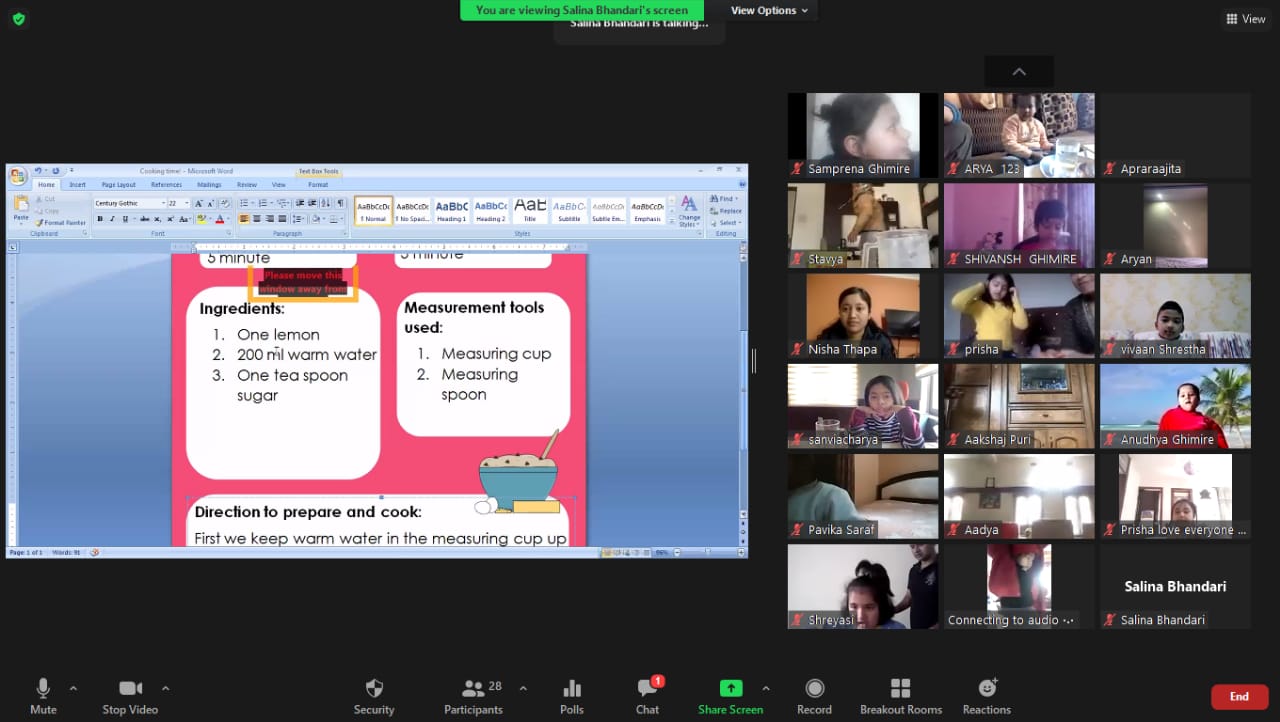This screenshot has height=722, width=1280.
Task: Switch to the Insert tab in Word
Action: [x=77, y=185]
